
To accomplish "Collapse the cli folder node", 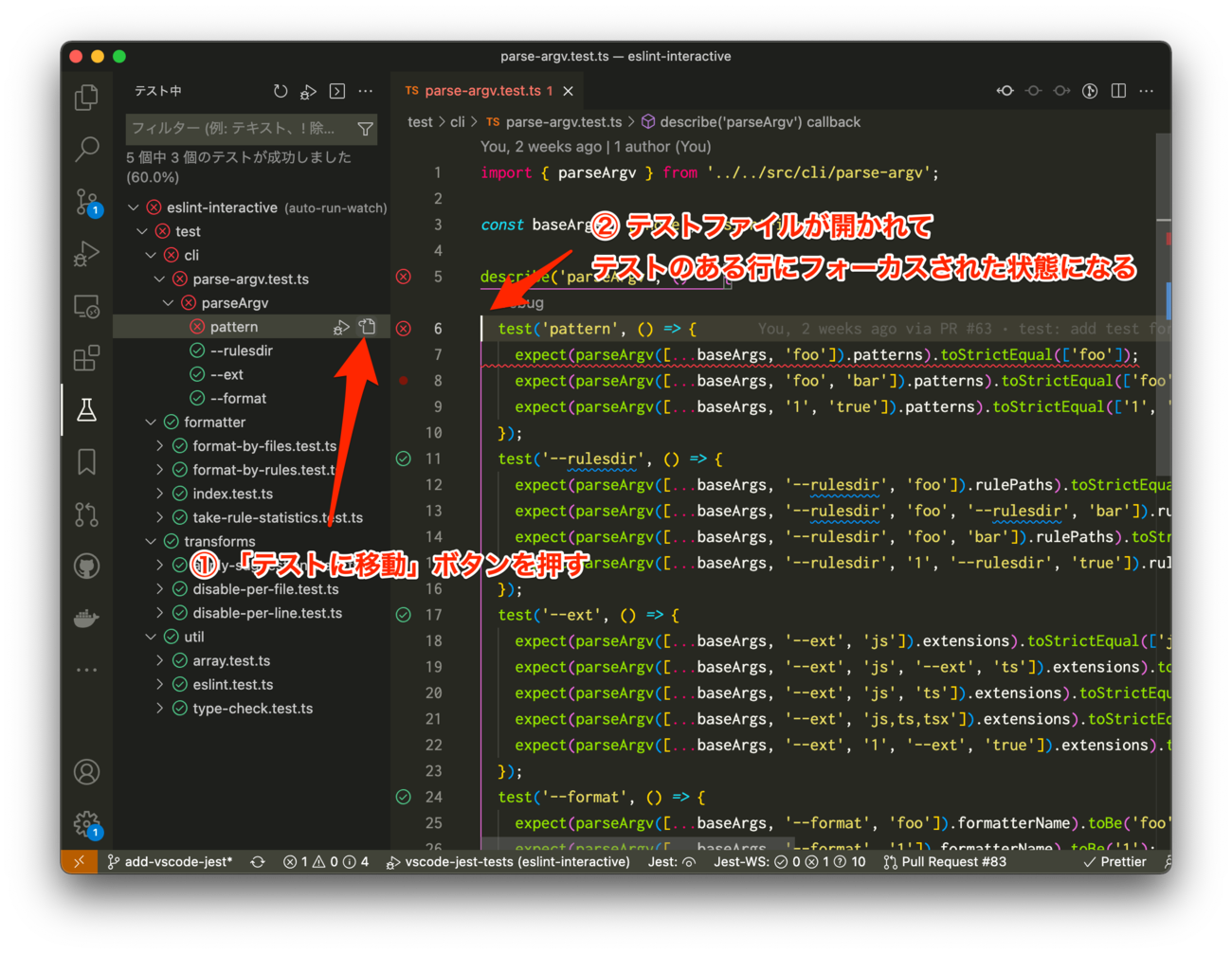I will pyautogui.click(x=151, y=255).
